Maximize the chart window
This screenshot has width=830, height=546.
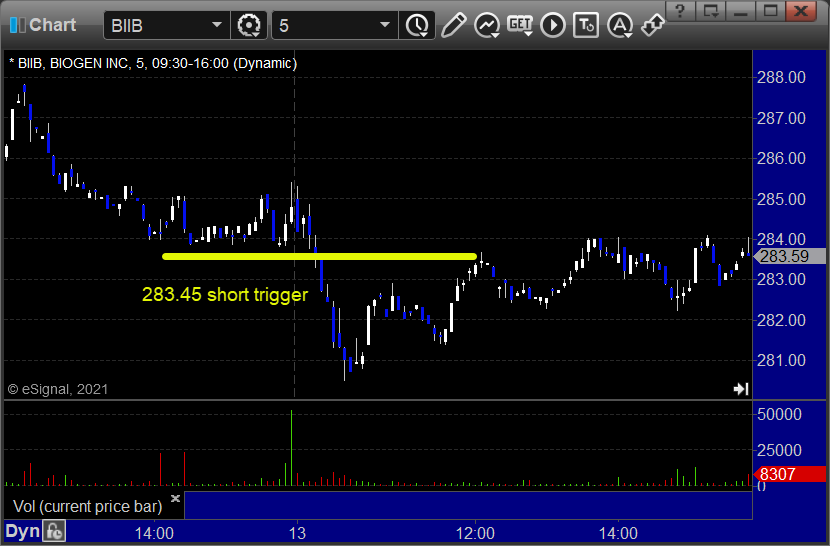click(771, 11)
